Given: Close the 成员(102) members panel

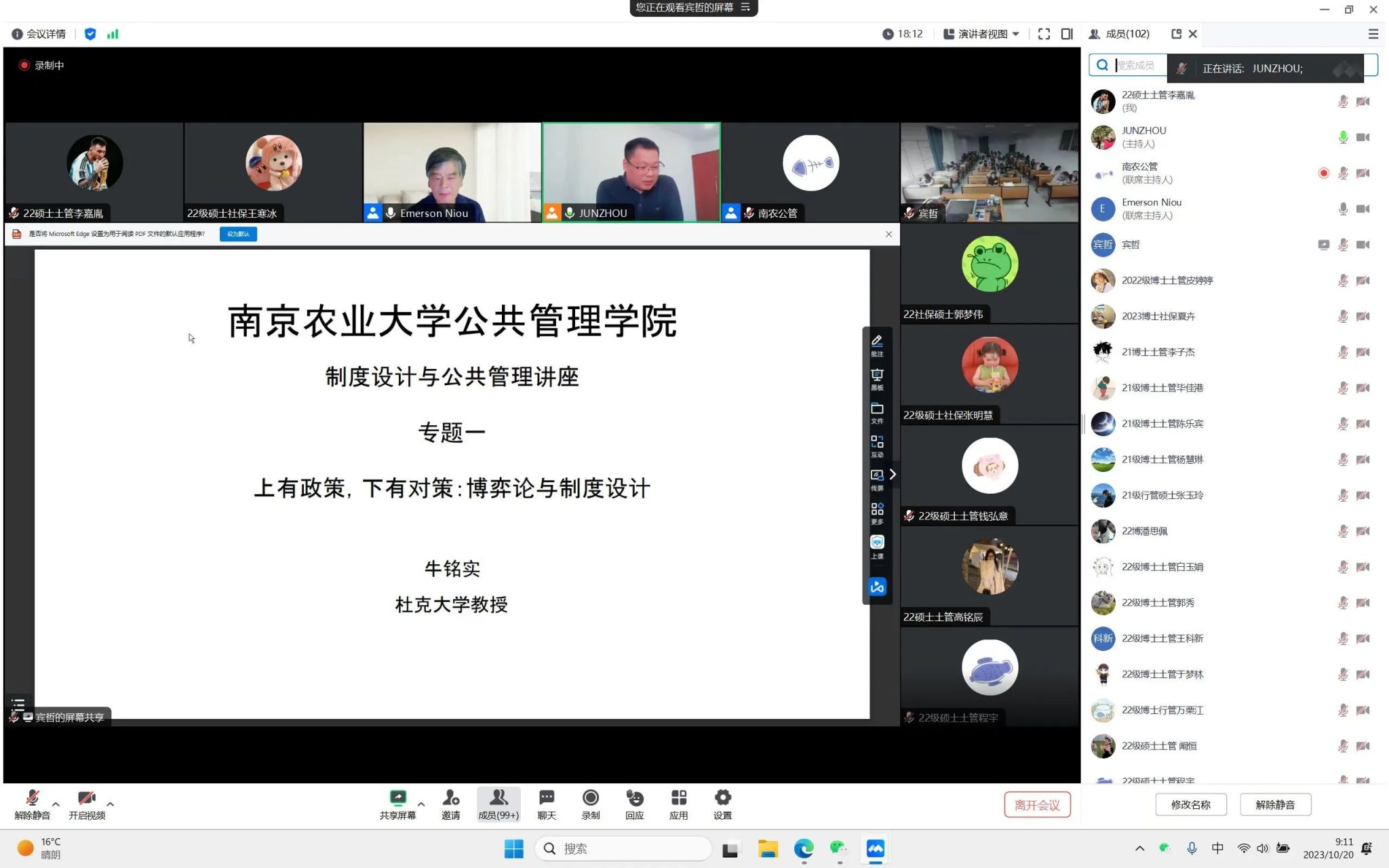Looking at the screenshot, I should tap(1193, 34).
